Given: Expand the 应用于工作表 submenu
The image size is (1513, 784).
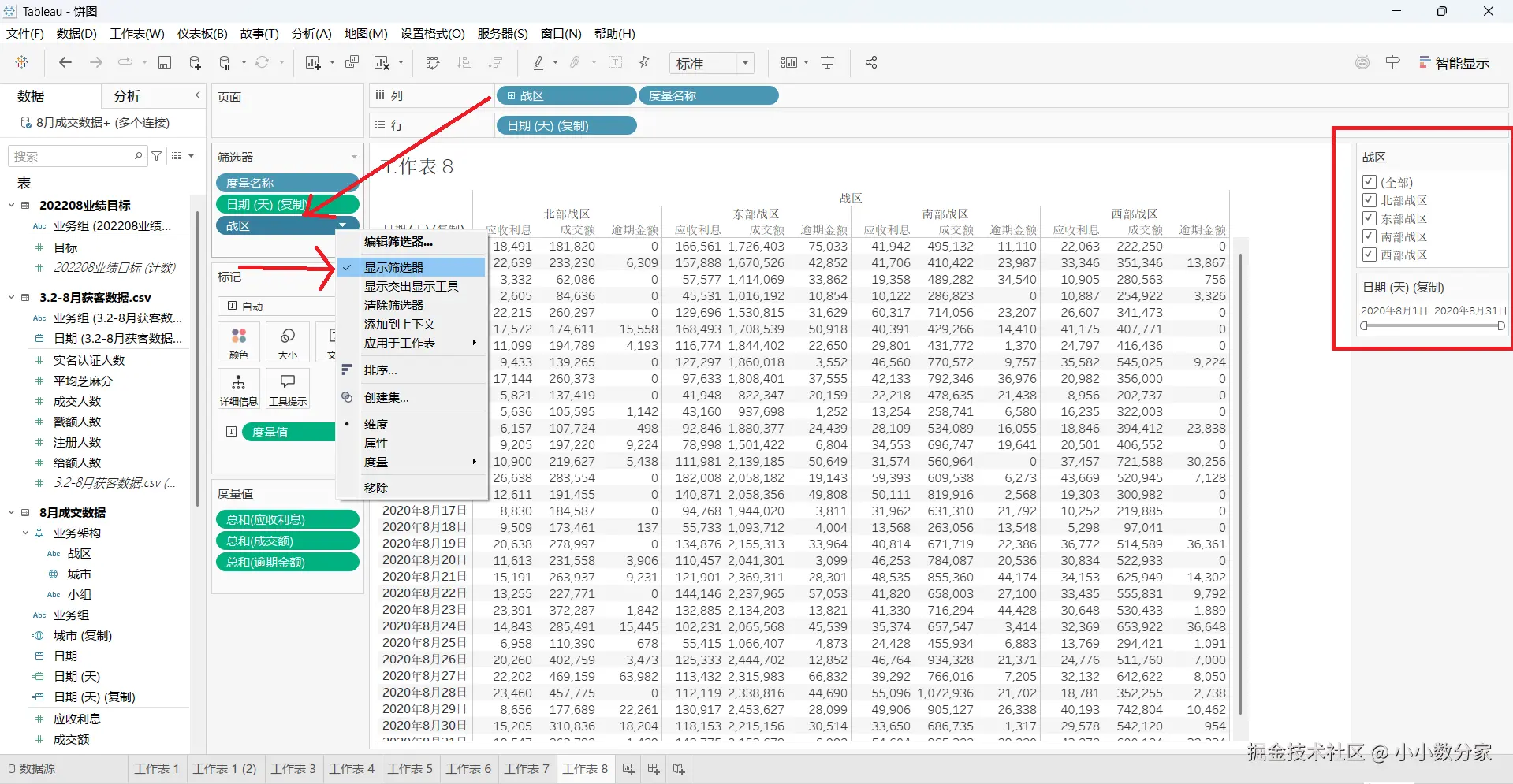Looking at the screenshot, I should (x=411, y=343).
